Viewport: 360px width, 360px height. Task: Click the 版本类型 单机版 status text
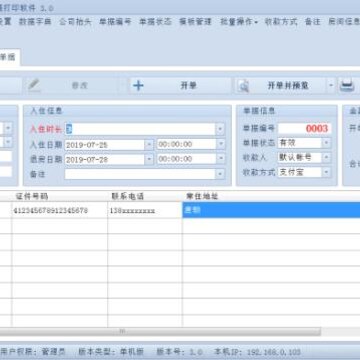[x=111, y=352]
